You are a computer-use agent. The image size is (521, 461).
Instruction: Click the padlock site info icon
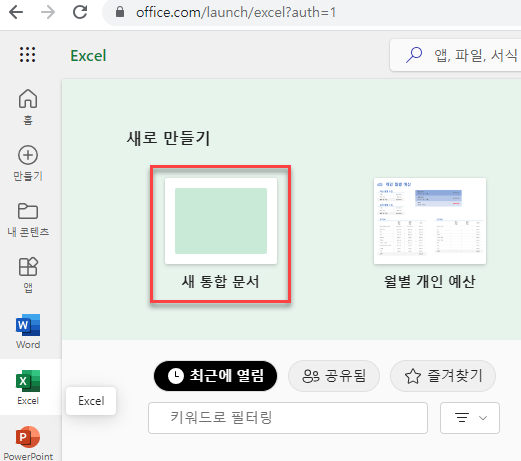(x=120, y=12)
